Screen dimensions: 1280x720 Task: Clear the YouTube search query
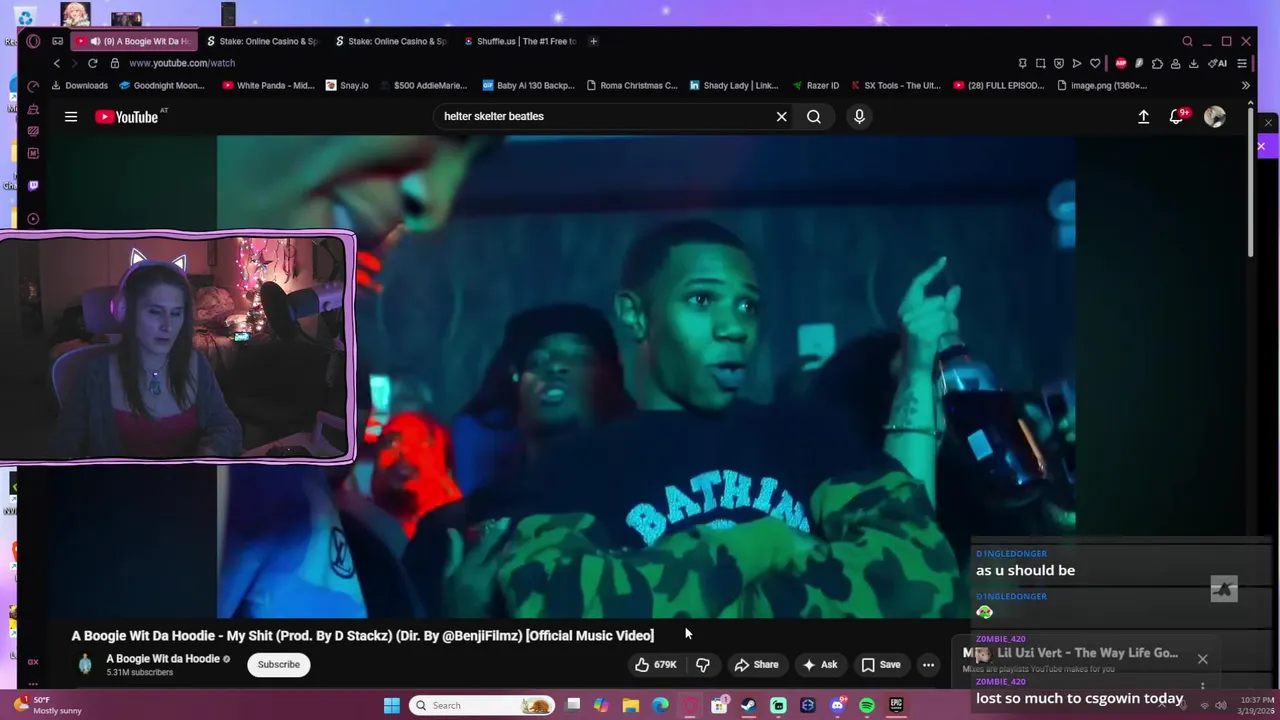coord(782,117)
